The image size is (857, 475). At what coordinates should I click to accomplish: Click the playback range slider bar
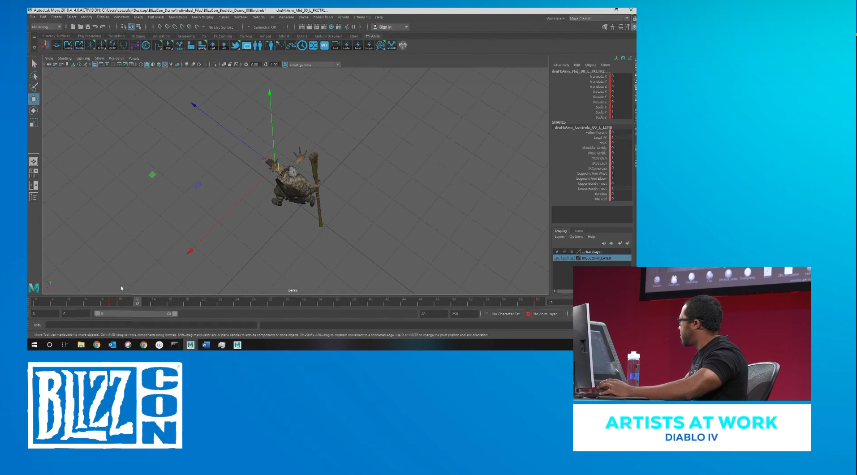(136, 314)
